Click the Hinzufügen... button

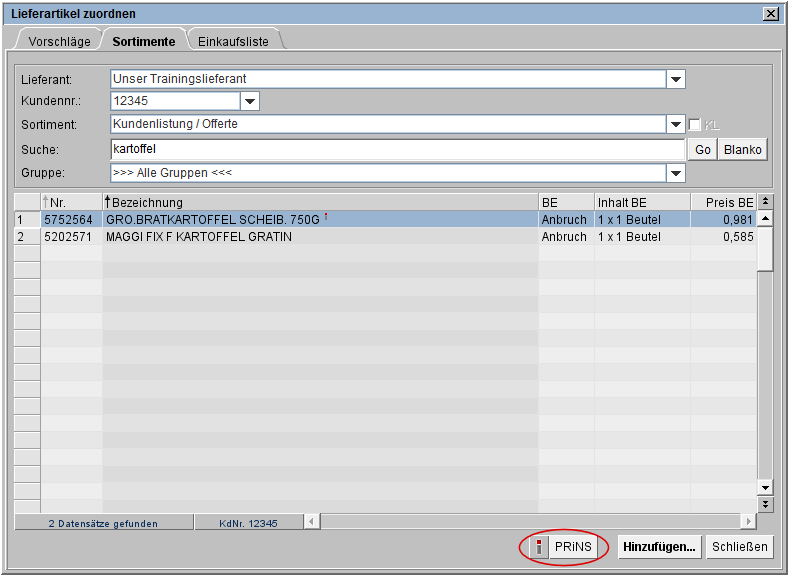(x=659, y=547)
